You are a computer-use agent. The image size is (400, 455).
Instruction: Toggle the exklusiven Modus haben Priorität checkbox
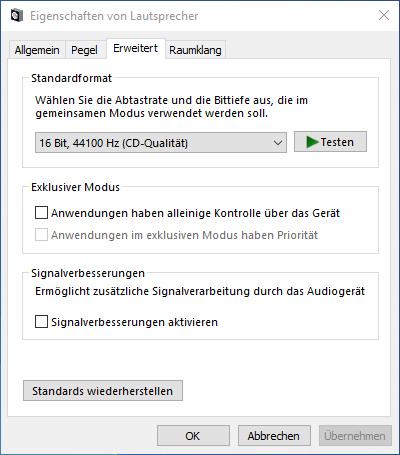point(41,235)
